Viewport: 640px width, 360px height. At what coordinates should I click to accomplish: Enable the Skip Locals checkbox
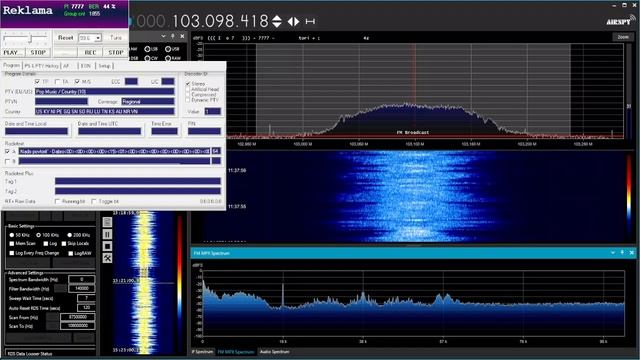(64, 244)
